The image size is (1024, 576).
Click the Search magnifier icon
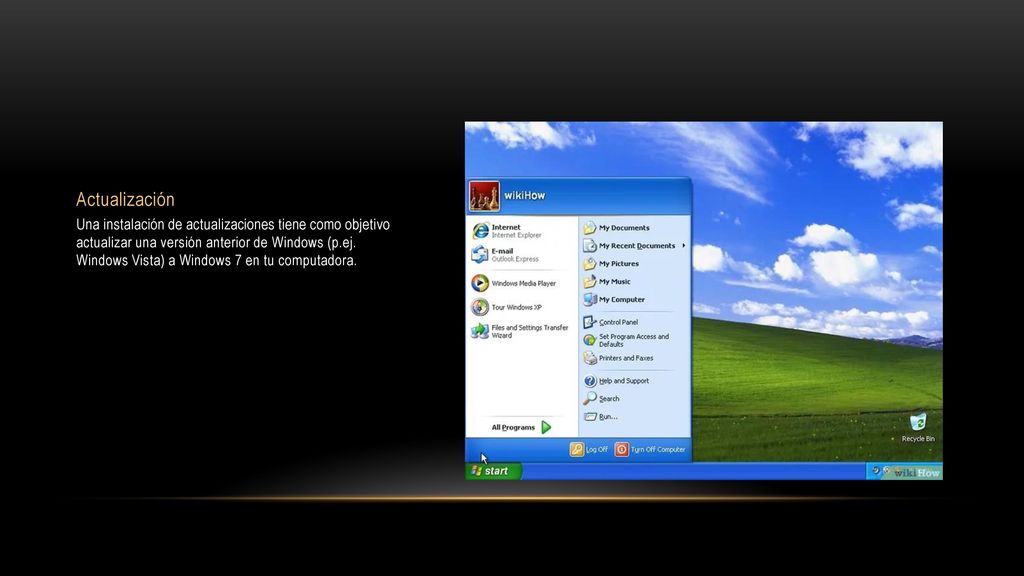590,398
